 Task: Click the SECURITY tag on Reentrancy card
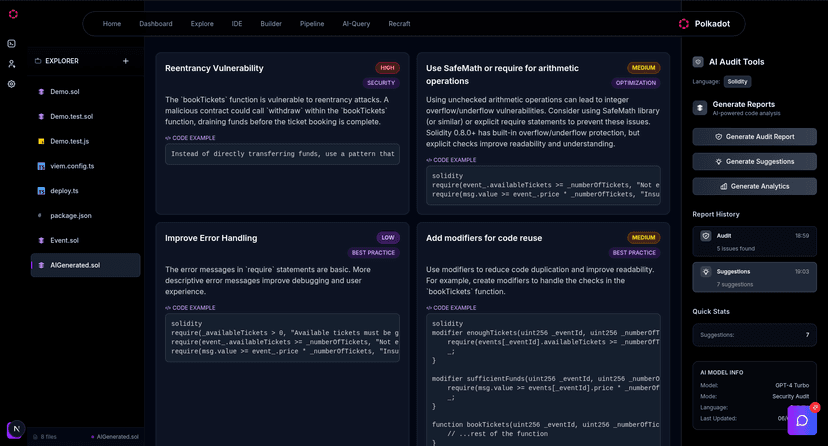pyautogui.click(x=381, y=83)
